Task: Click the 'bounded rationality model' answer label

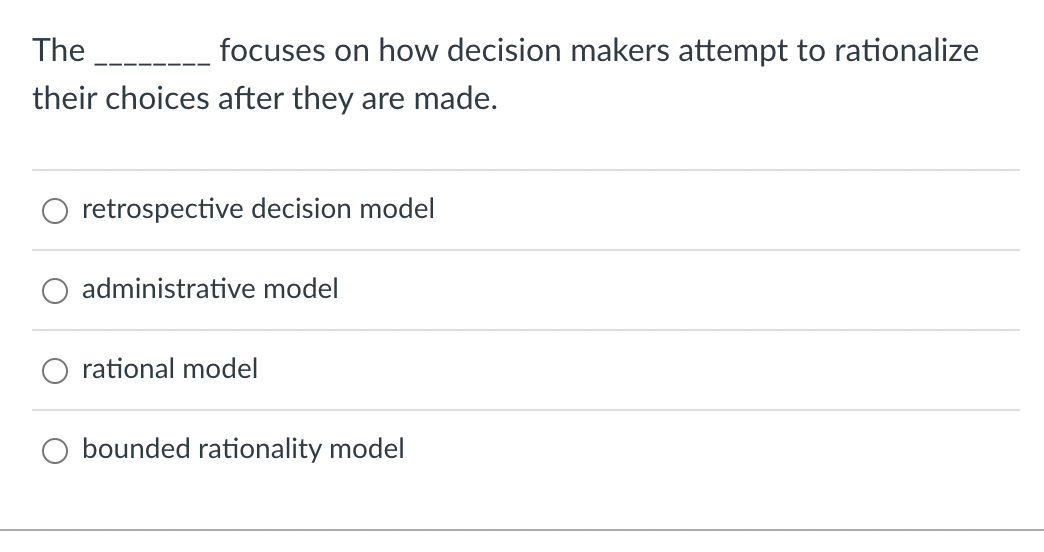Action: tap(243, 450)
